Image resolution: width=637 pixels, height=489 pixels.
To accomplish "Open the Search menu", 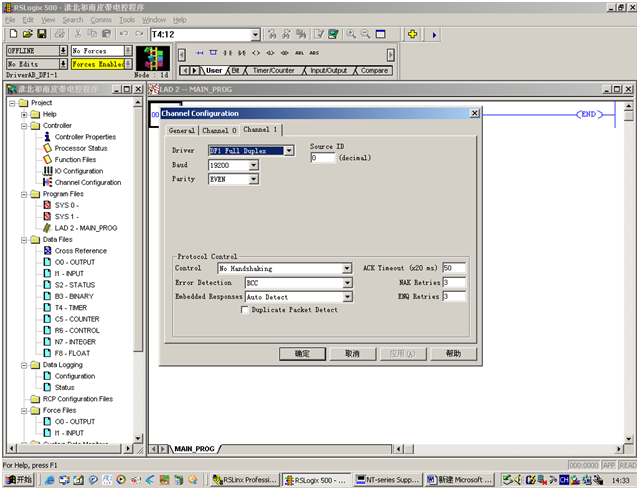I will click(73, 20).
